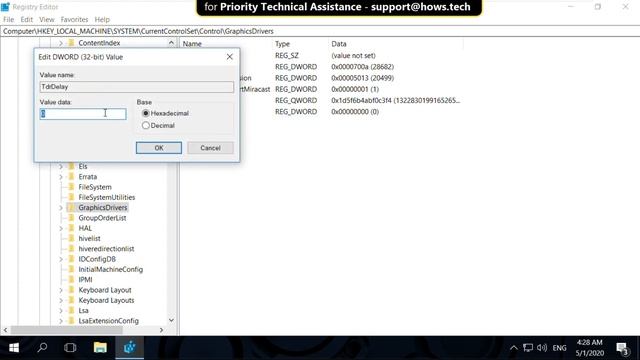The width and height of the screenshot is (640, 360).
Task: Select the IPMI folder icon
Action: (x=71, y=280)
